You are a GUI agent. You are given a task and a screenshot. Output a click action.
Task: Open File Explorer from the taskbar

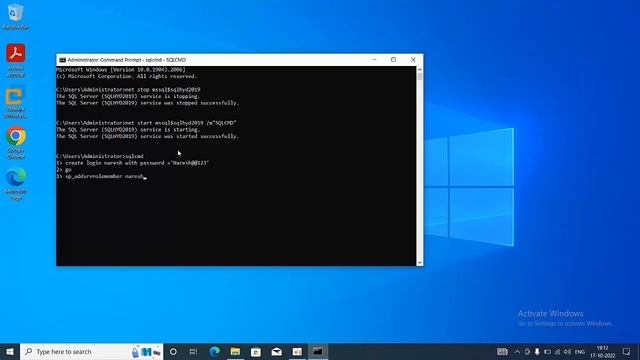[x=235, y=351]
